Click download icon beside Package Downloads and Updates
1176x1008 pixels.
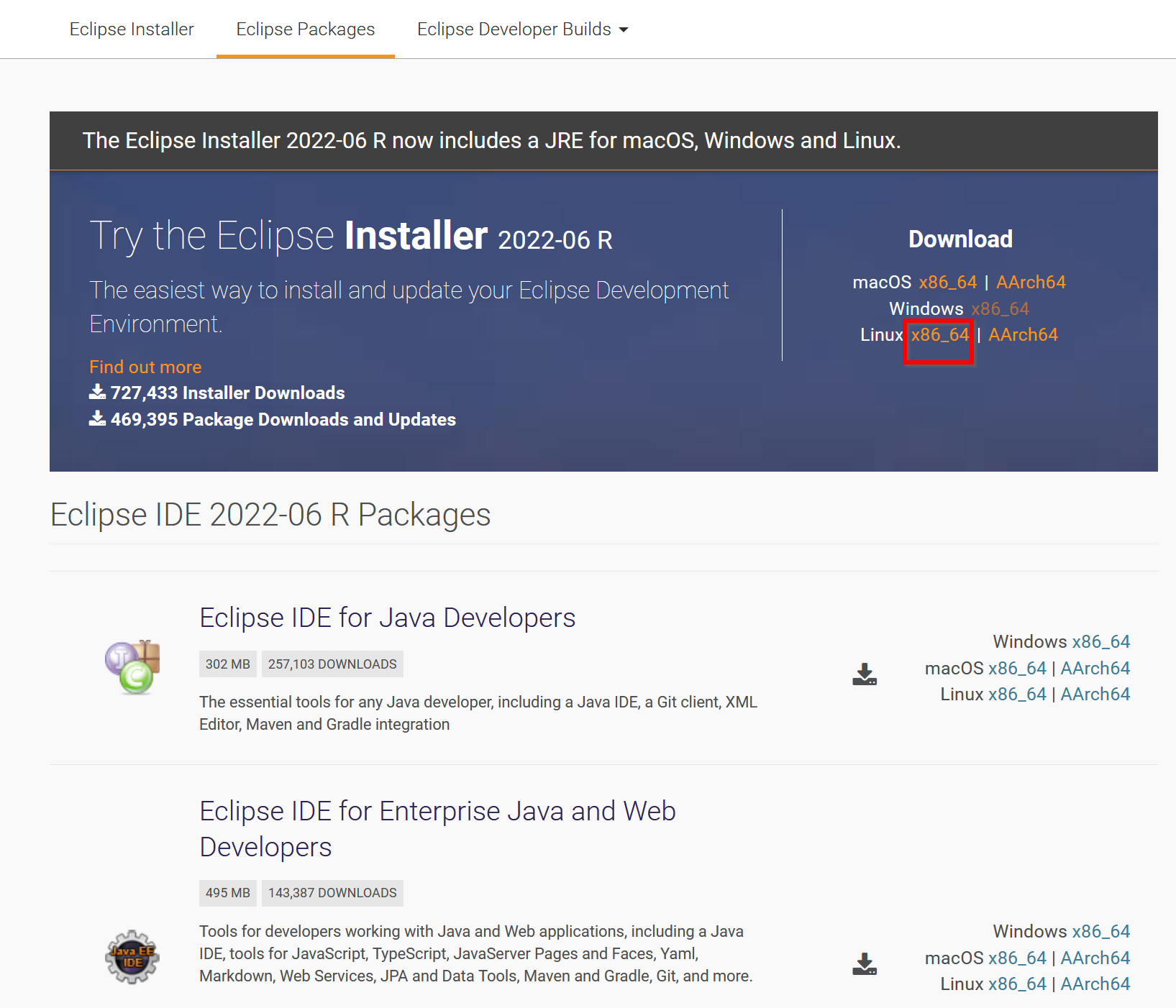(97, 418)
